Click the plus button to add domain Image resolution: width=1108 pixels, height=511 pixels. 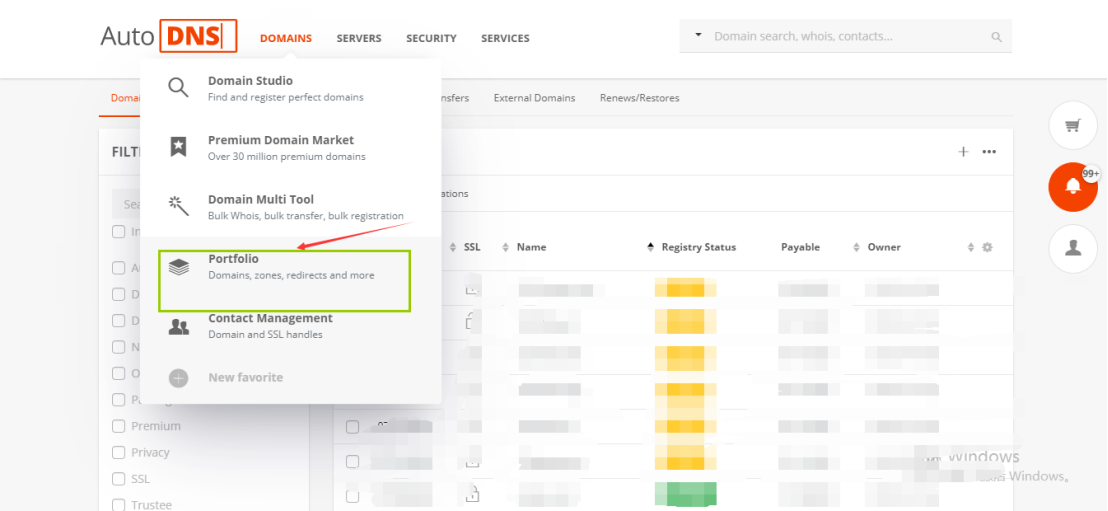(x=963, y=152)
